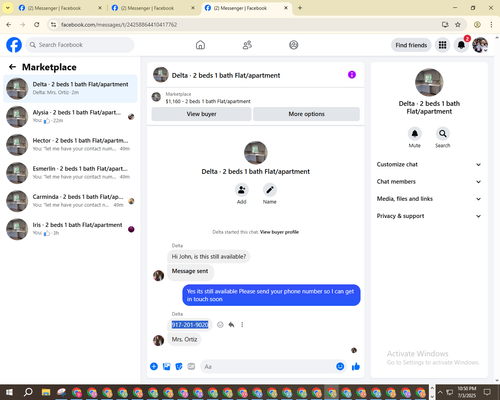Open Carminda conversation in list
Image resolution: width=500 pixels, height=400 pixels.
point(70,201)
